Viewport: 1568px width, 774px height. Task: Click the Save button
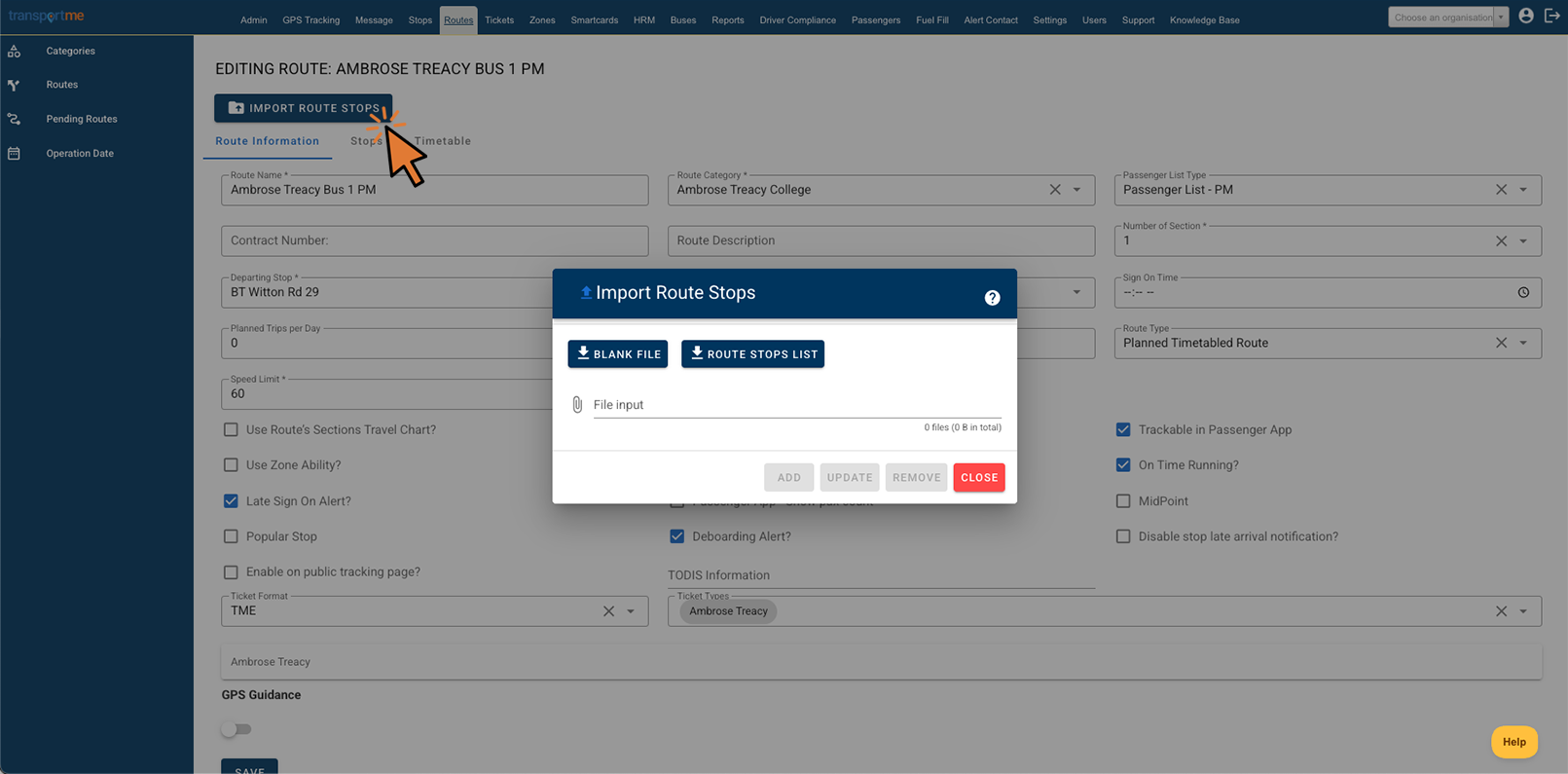(x=249, y=767)
